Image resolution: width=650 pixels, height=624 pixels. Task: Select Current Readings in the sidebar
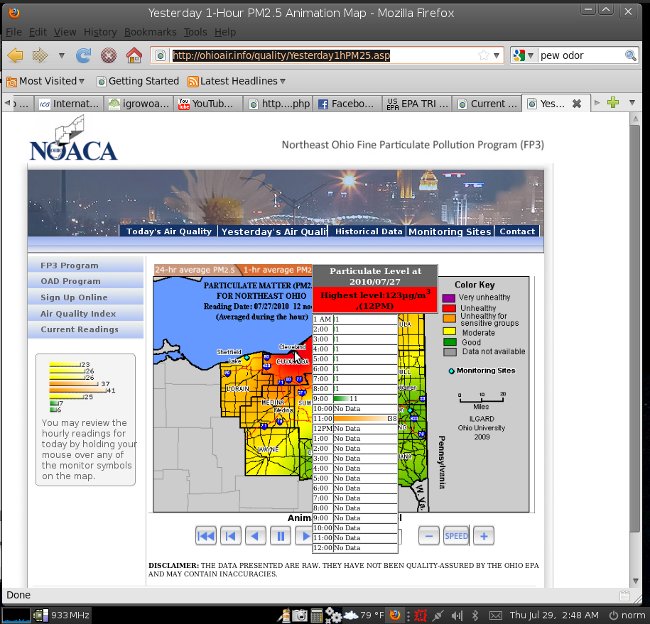[x=86, y=329]
